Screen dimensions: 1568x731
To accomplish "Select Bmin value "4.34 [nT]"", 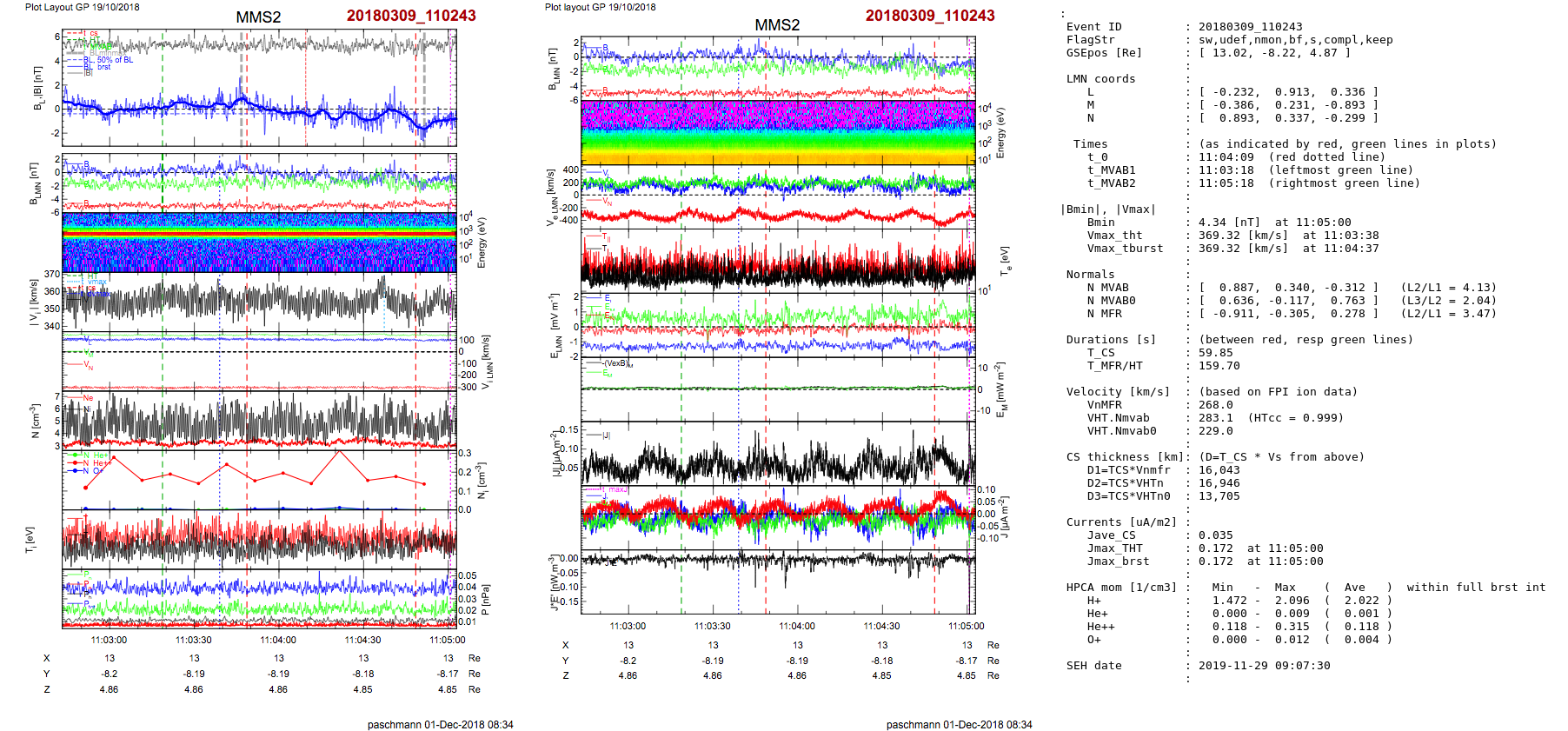I will tap(1229, 223).
